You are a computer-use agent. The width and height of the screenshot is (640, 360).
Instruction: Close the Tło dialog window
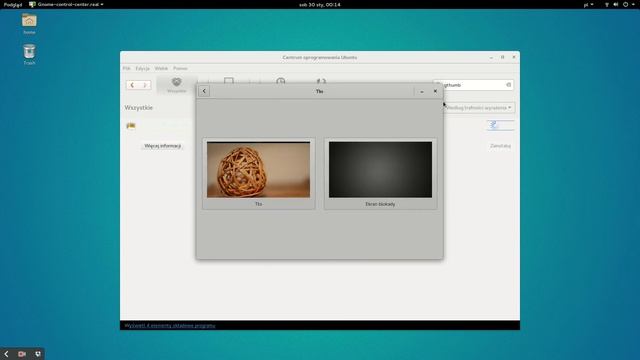pos(435,91)
